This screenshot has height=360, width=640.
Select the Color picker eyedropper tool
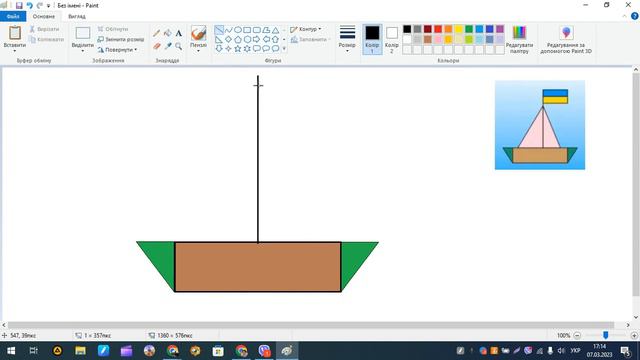[x=168, y=46]
